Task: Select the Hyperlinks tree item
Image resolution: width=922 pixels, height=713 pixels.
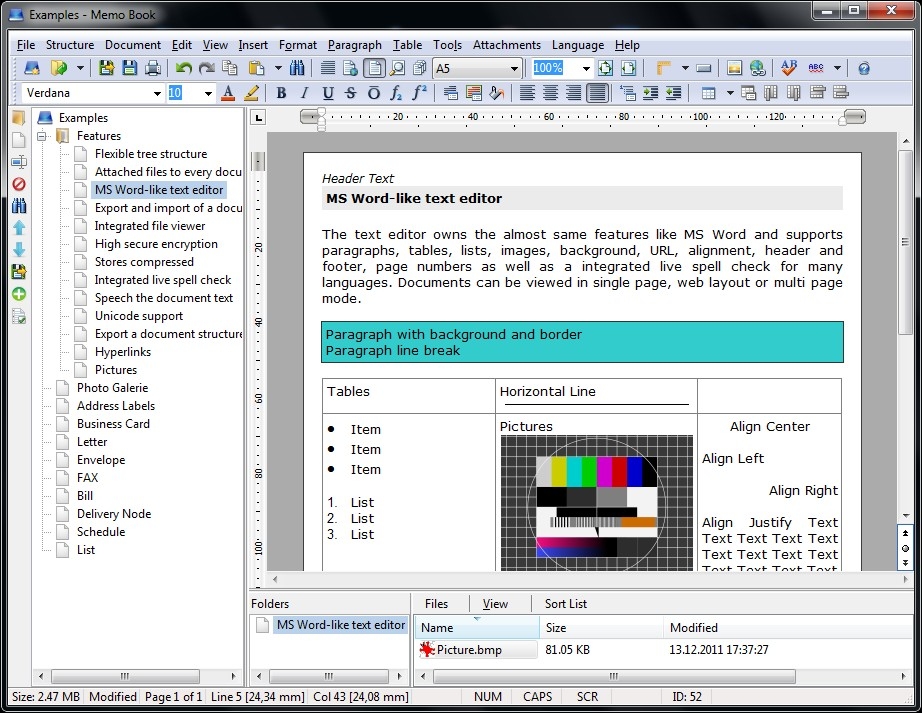Action: point(123,352)
